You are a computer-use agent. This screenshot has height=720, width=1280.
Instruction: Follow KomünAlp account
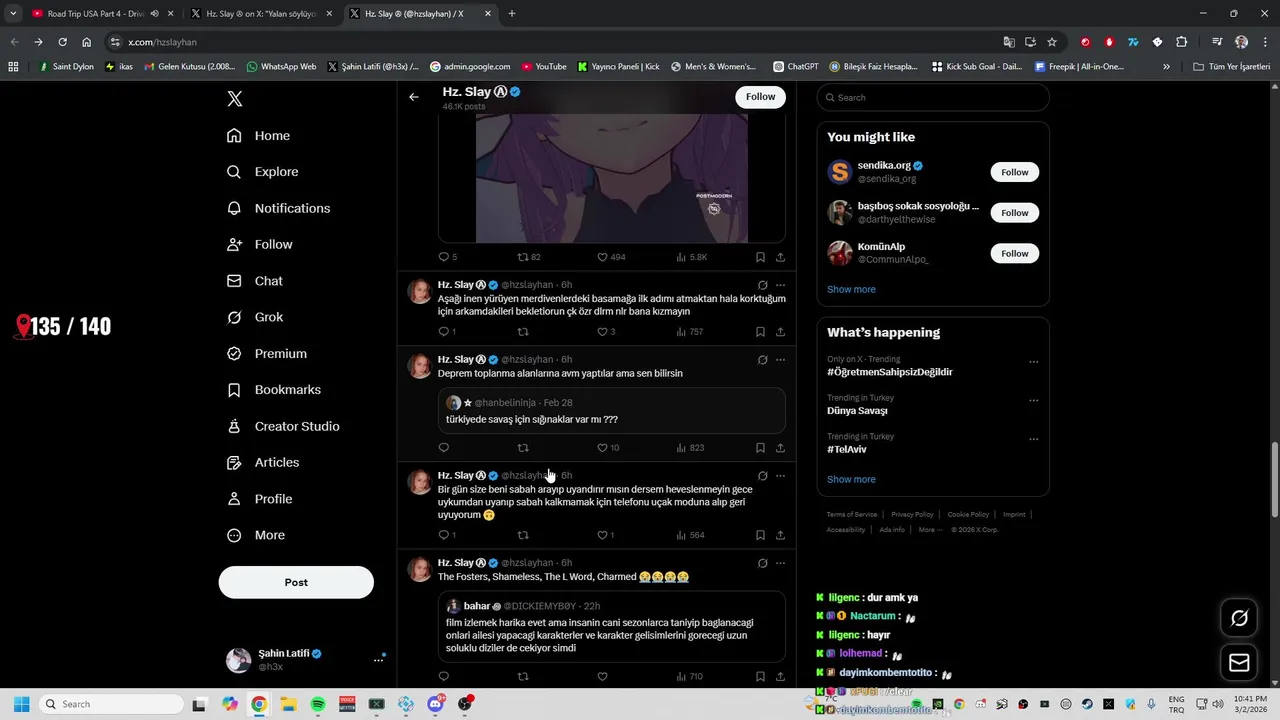click(x=1015, y=254)
